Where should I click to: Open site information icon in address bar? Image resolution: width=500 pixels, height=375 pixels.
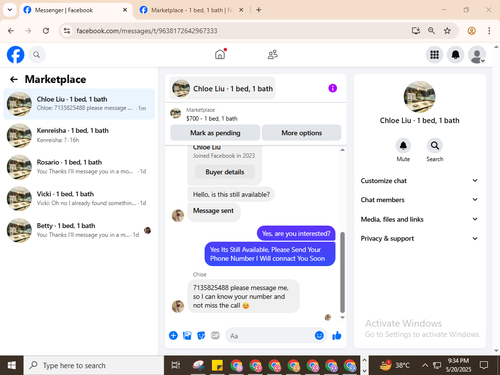pyautogui.click(x=67, y=31)
